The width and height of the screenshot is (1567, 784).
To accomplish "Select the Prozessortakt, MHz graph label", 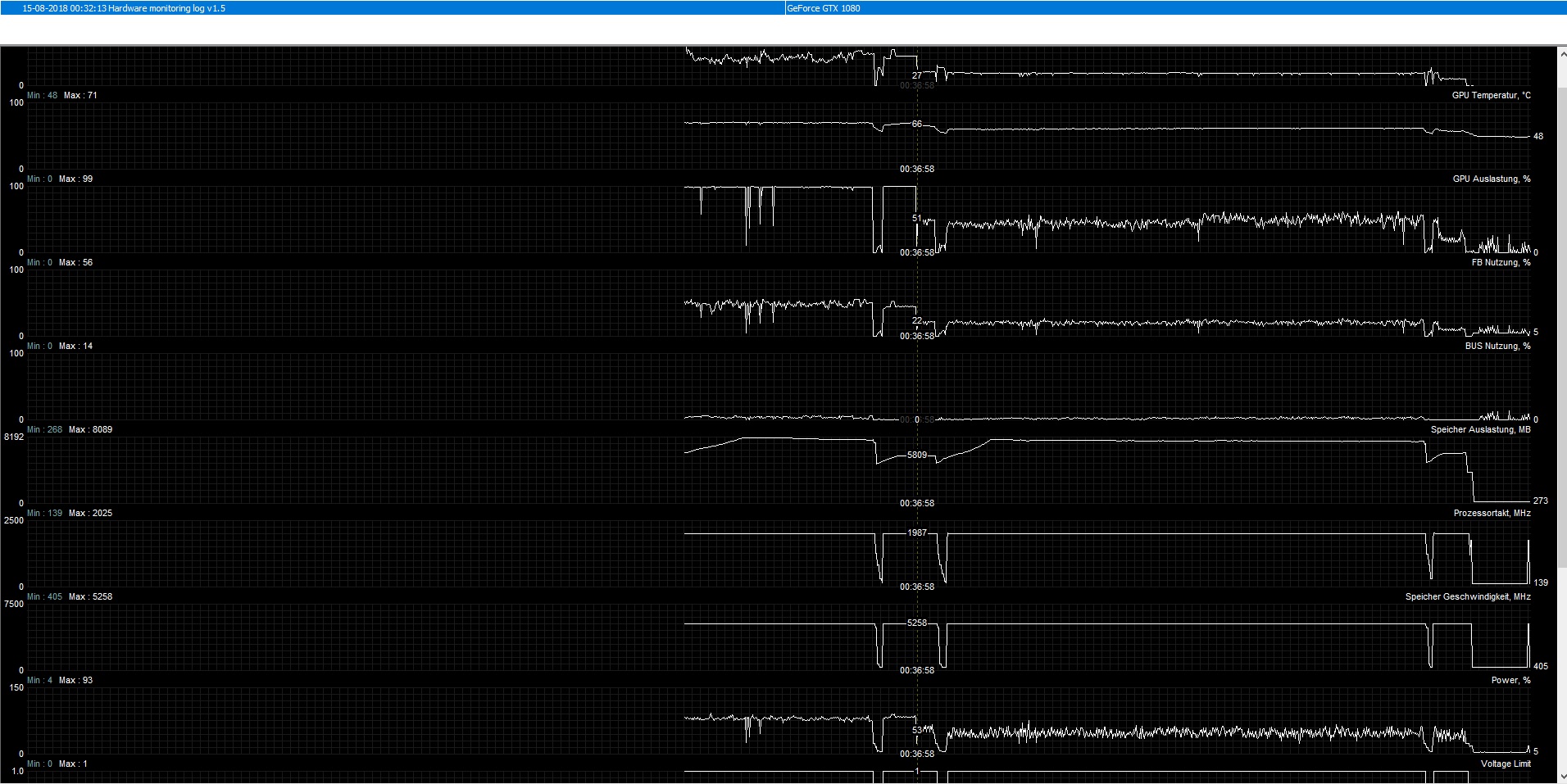I will tap(1492, 513).
